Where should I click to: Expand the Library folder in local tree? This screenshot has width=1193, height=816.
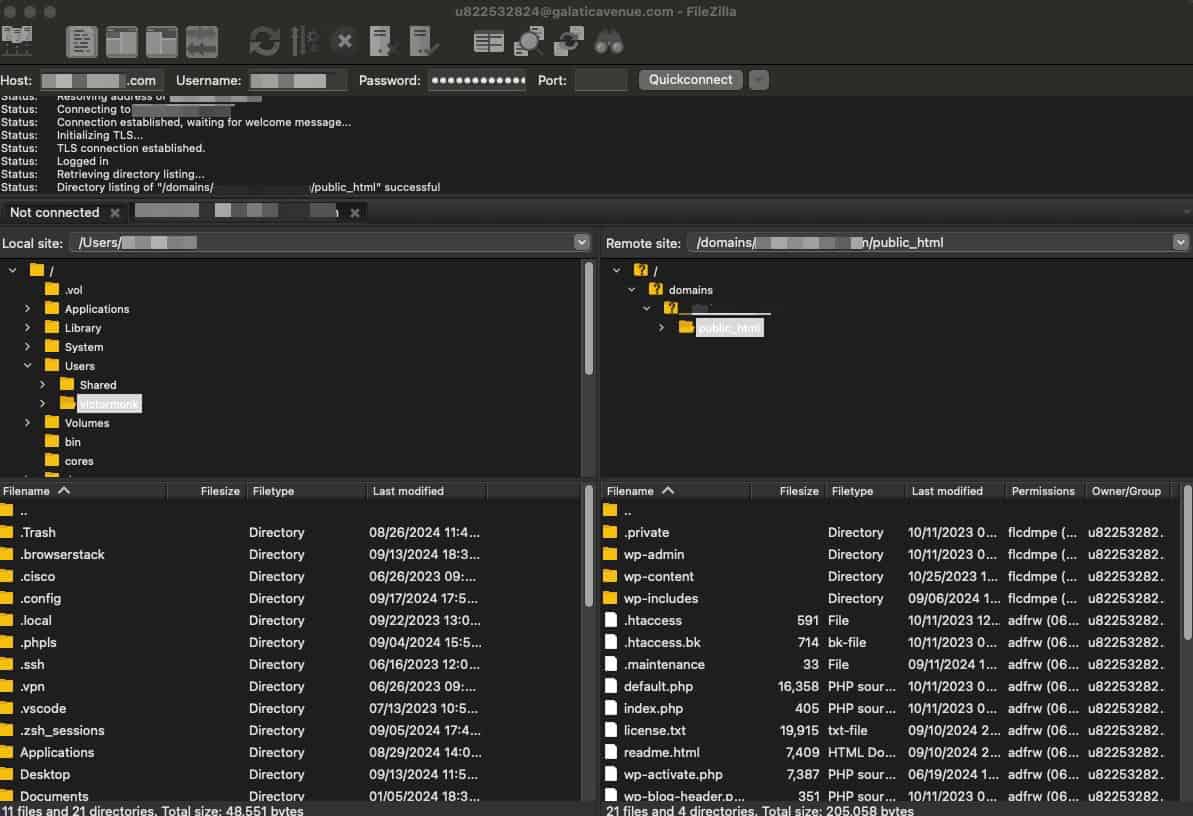pos(27,328)
